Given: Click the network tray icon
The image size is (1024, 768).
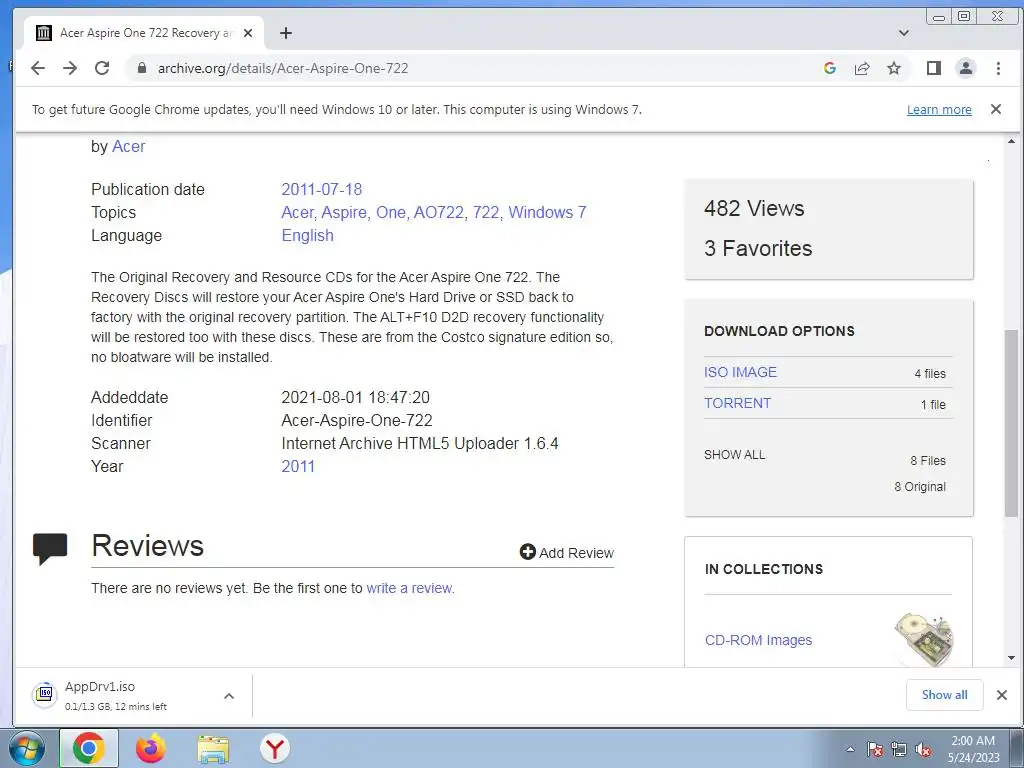Looking at the screenshot, I should (x=899, y=750).
